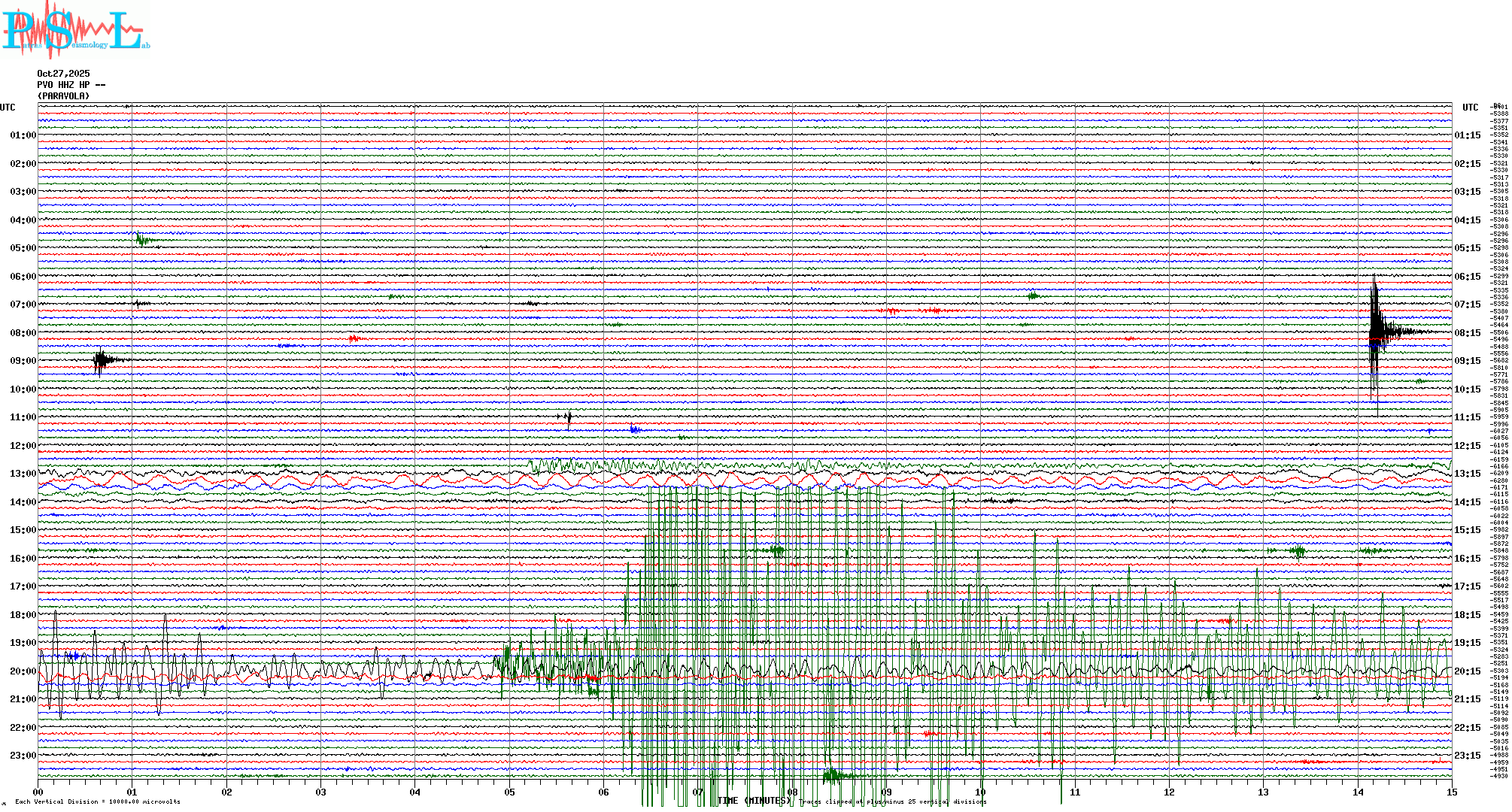Click minute marker 05 on bottom axis
The height and width of the screenshot is (812, 1512).
pos(509,792)
